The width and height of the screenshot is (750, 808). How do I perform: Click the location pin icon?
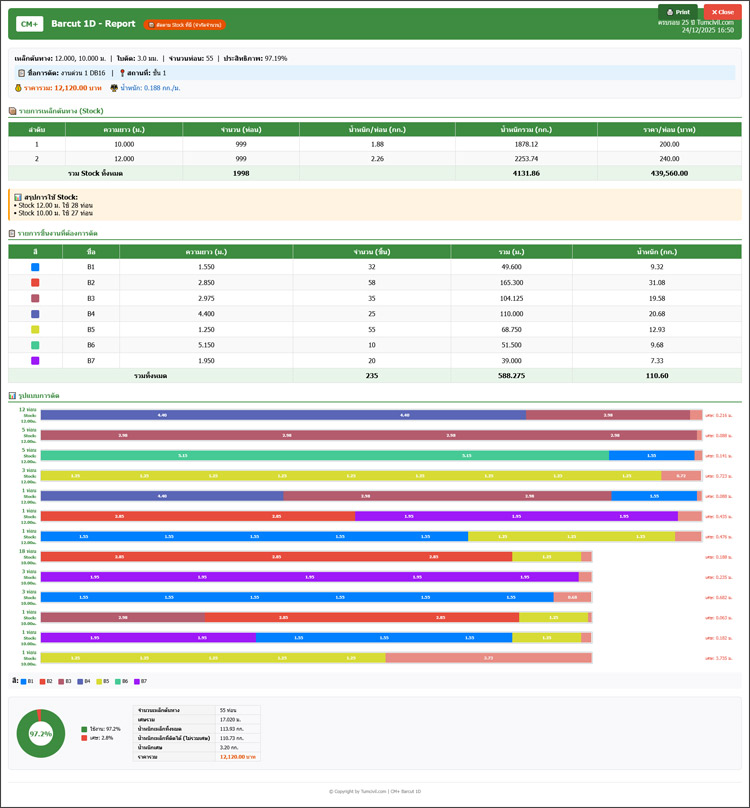point(122,73)
